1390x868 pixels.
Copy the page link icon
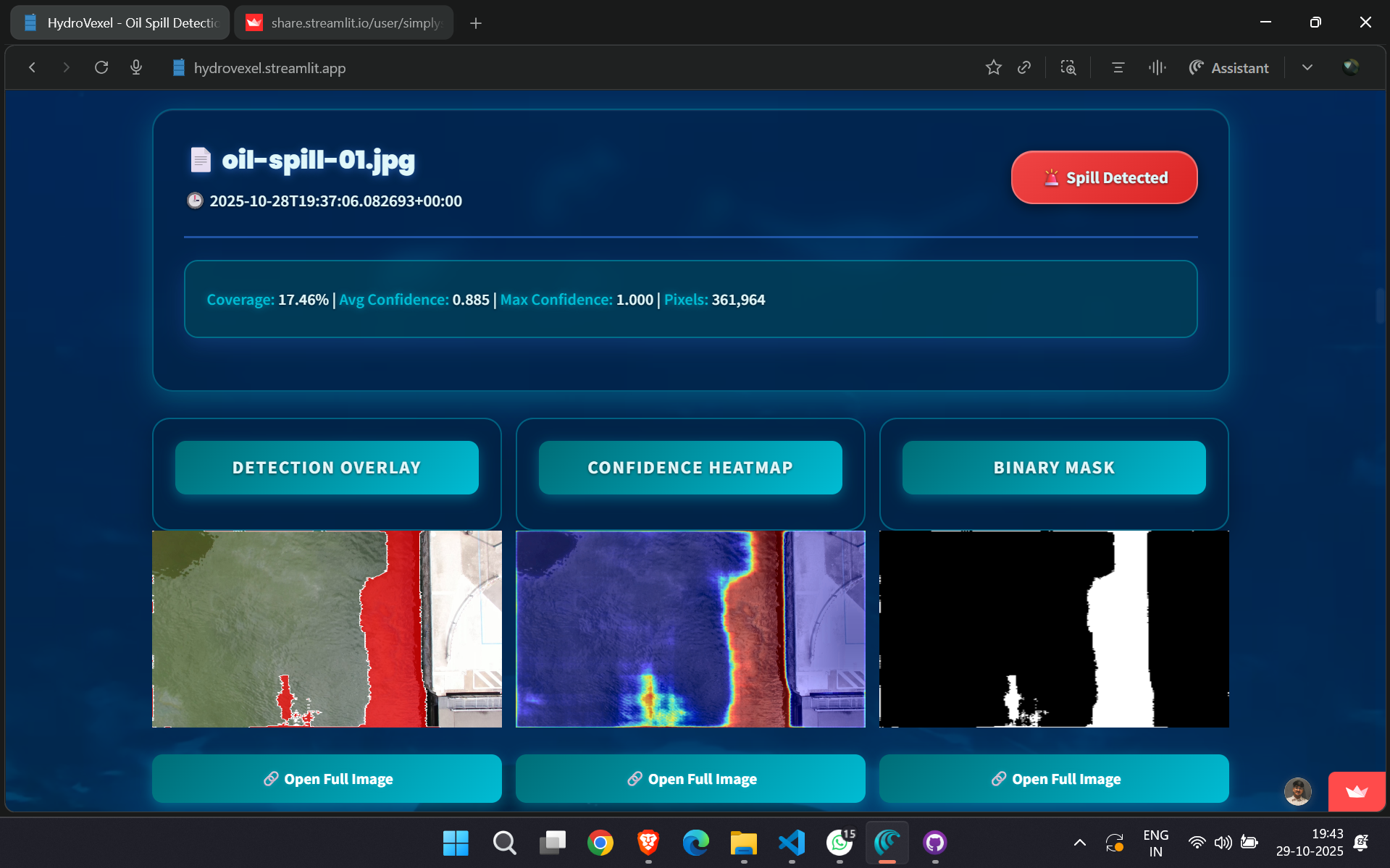point(1024,67)
